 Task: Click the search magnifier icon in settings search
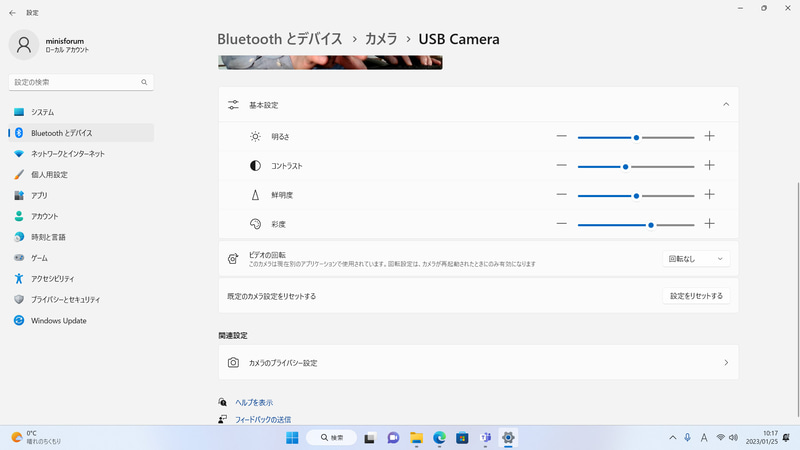(144, 82)
